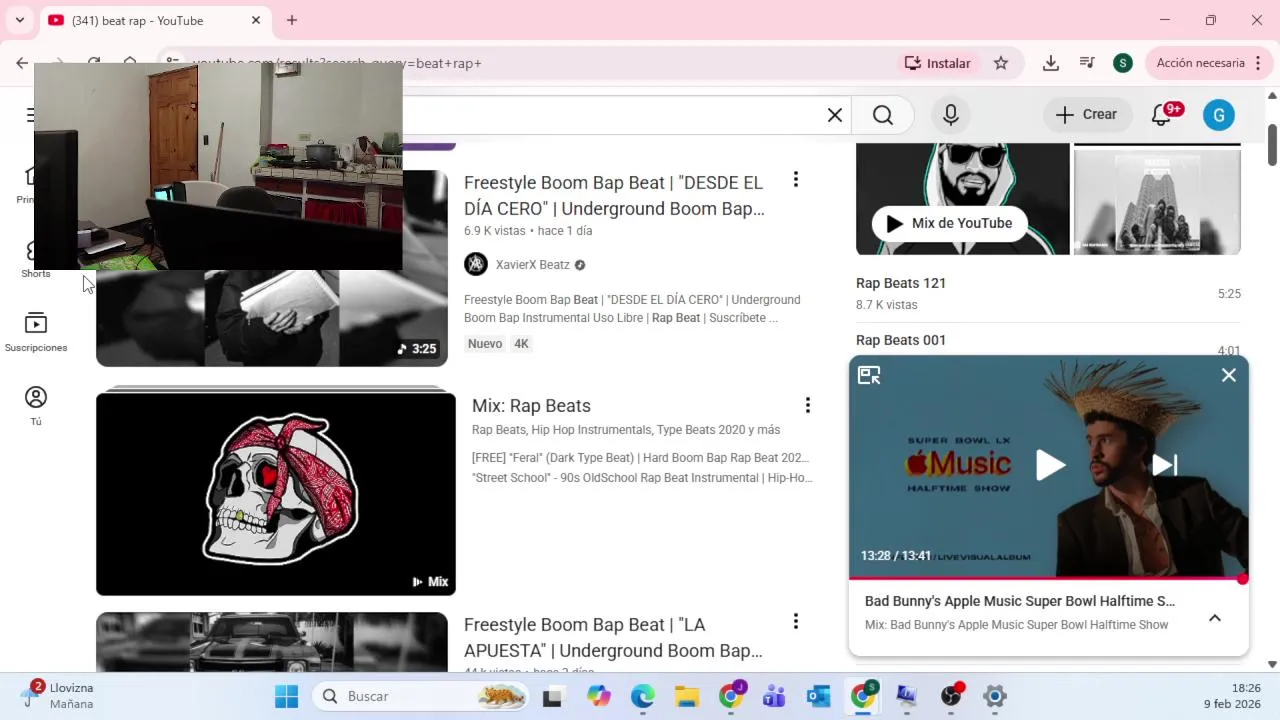Start voice search with the microphone
The height and width of the screenshot is (720, 1280).
[x=951, y=115]
